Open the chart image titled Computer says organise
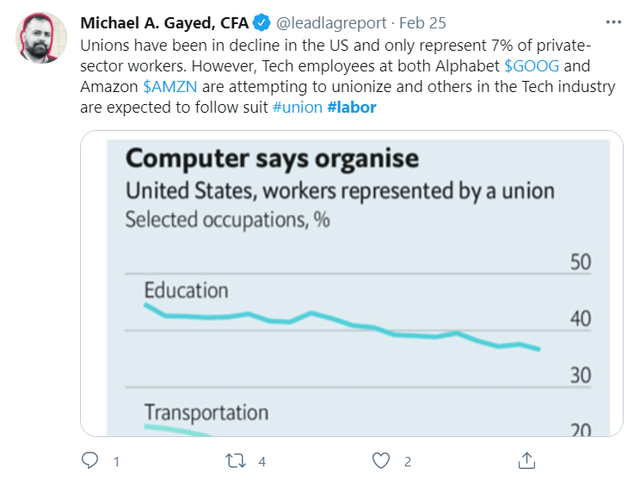The width and height of the screenshot is (640, 481). [x=351, y=283]
